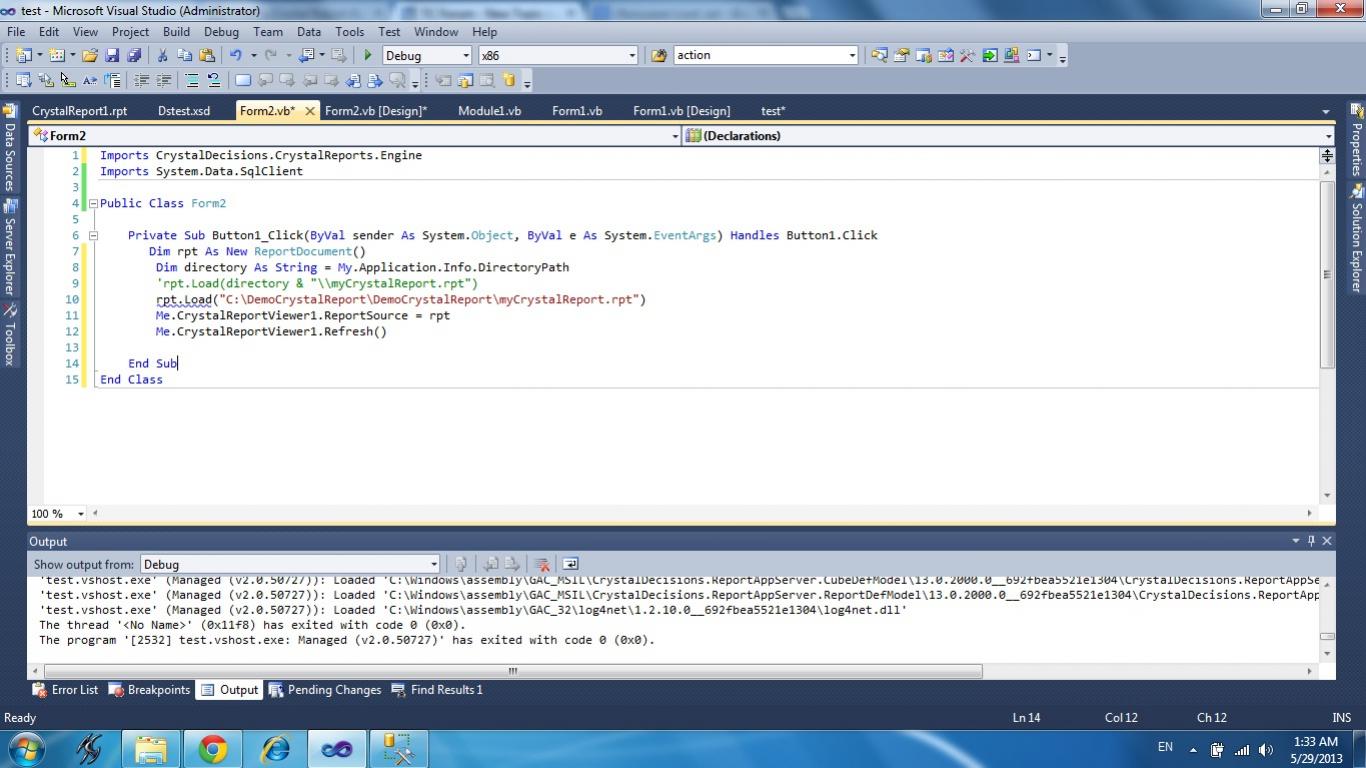Open Google Chrome from the taskbar
The width and height of the screenshot is (1366, 768).
pyautogui.click(x=212, y=748)
